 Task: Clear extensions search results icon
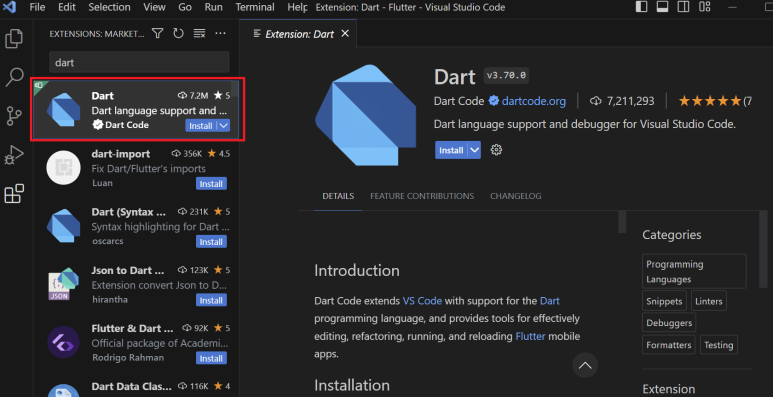pos(199,34)
